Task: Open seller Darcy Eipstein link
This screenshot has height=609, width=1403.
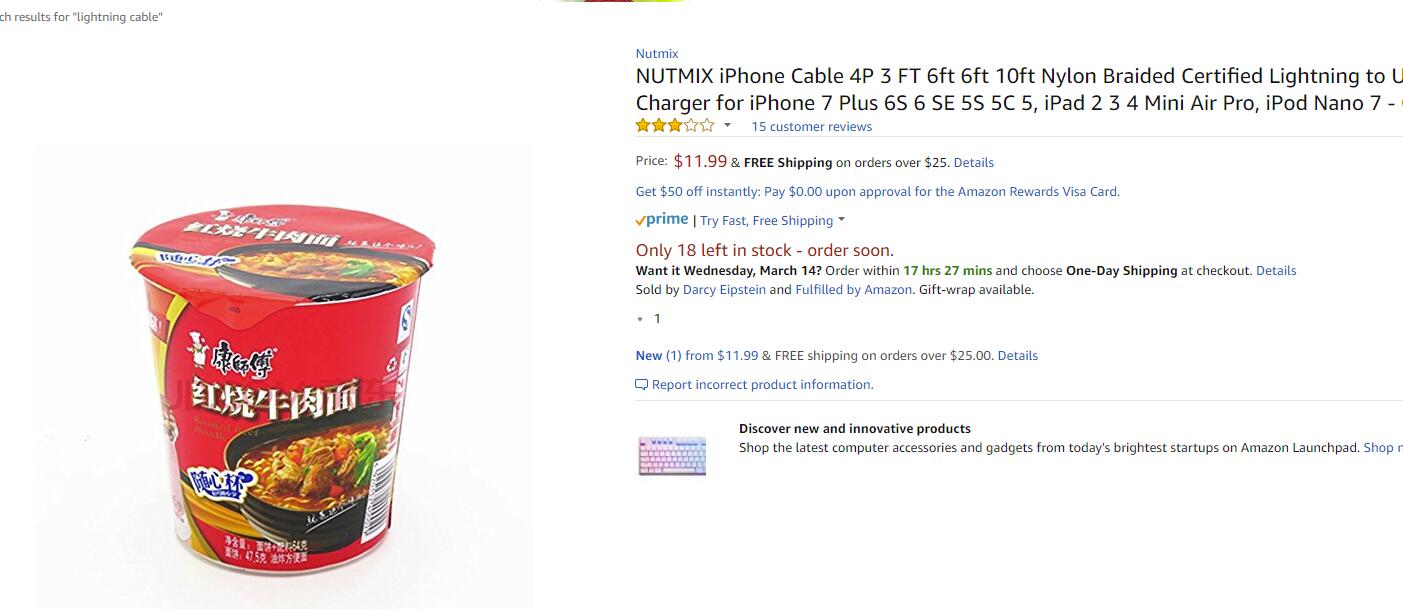Action: (x=724, y=290)
